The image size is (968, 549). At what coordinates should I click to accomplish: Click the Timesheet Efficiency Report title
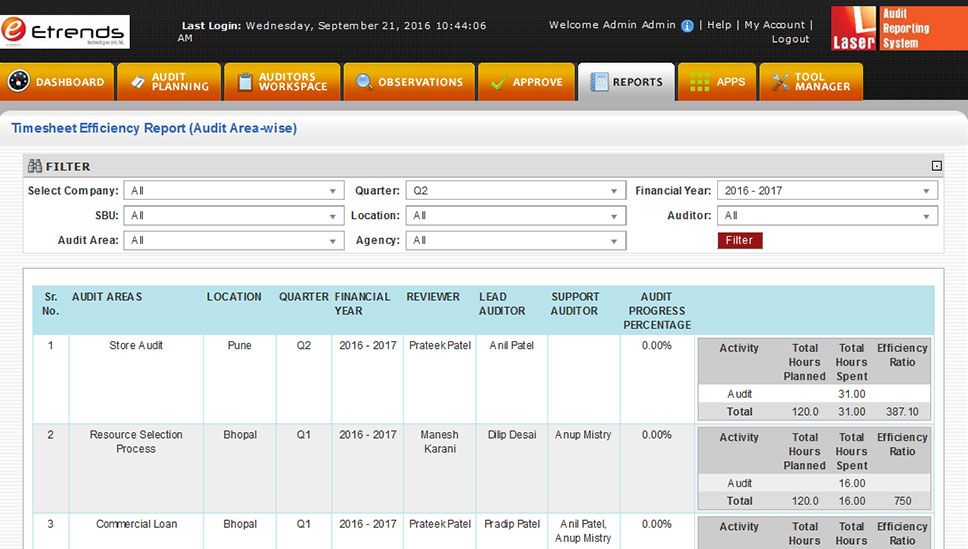pyautogui.click(x=154, y=128)
